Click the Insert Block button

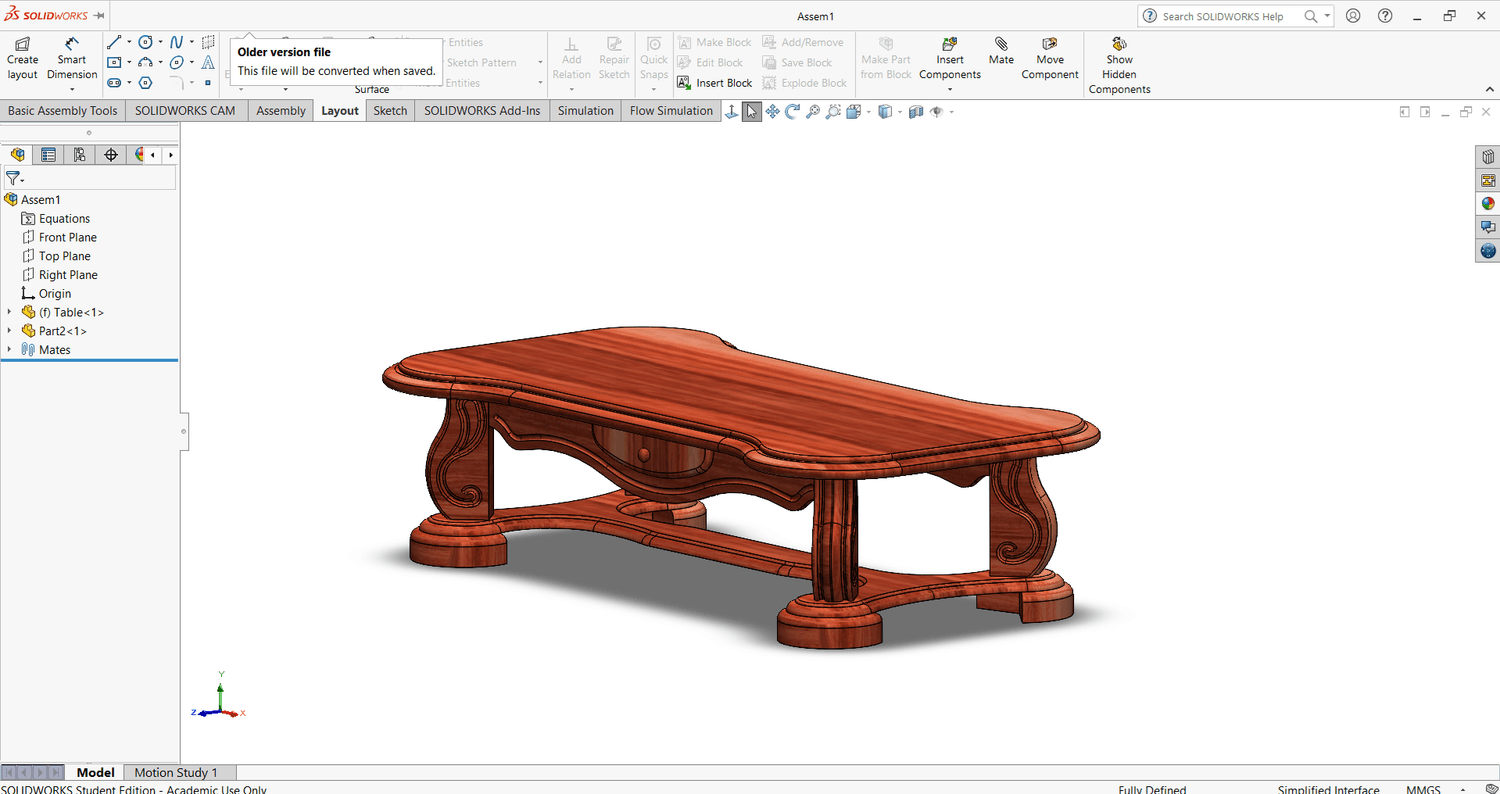tap(714, 83)
